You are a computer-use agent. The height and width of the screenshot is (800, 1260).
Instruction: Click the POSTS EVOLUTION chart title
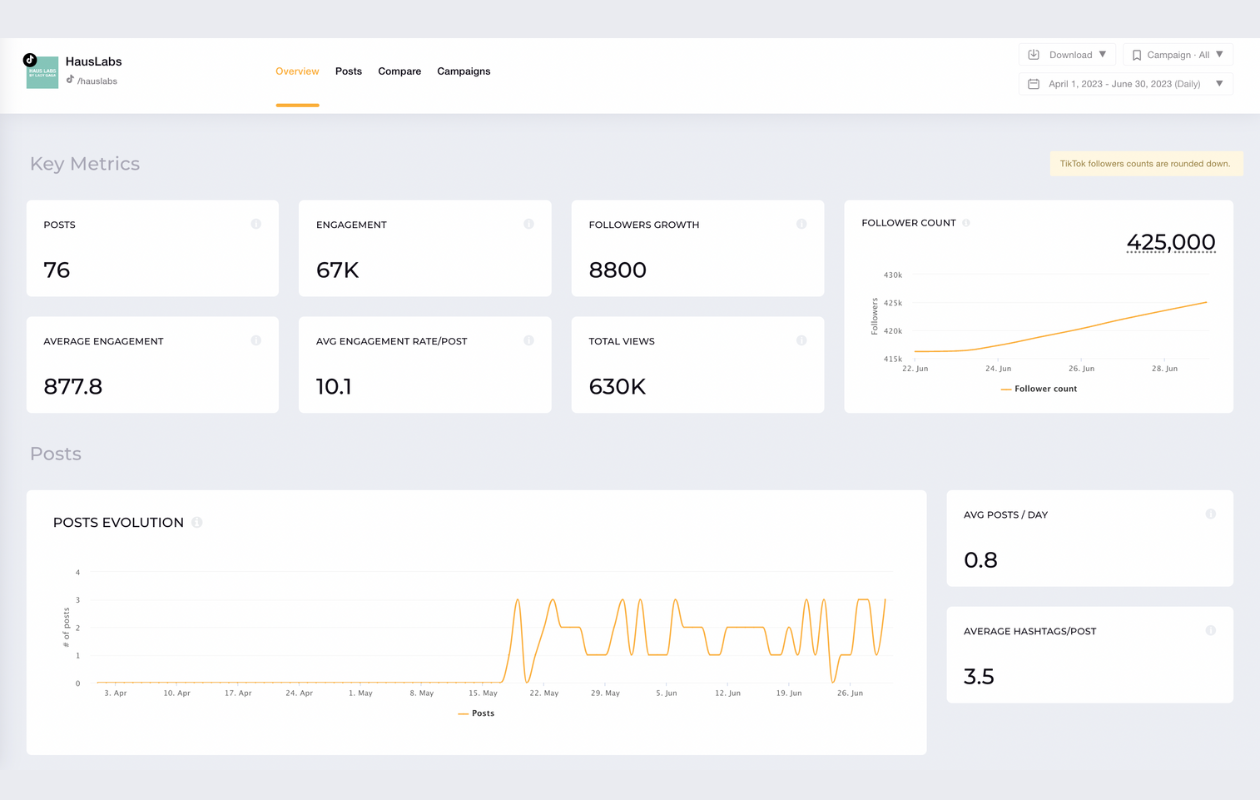pos(118,522)
